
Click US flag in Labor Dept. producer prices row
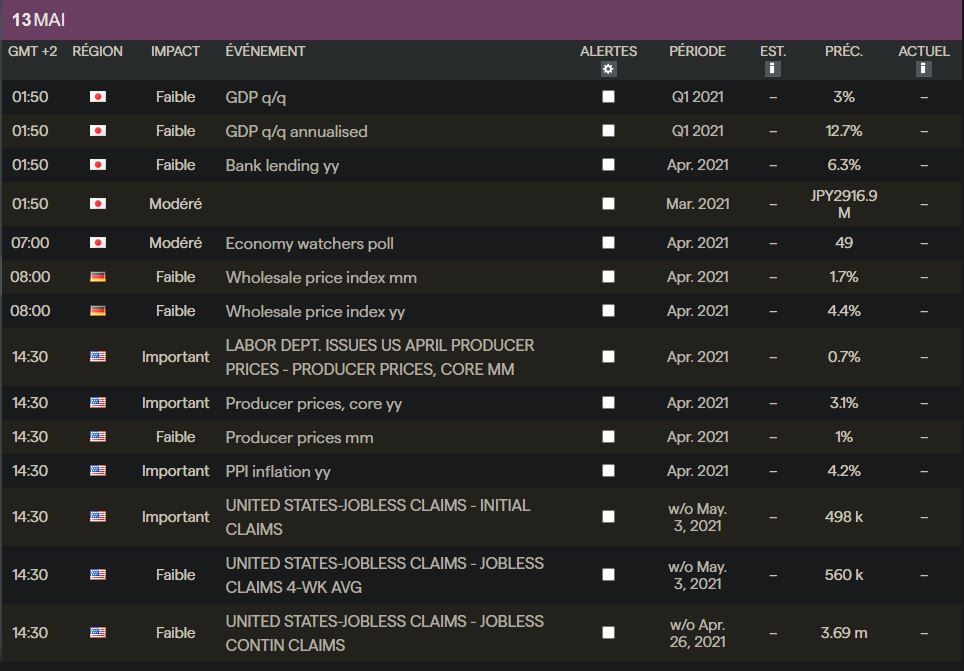click(x=98, y=357)
